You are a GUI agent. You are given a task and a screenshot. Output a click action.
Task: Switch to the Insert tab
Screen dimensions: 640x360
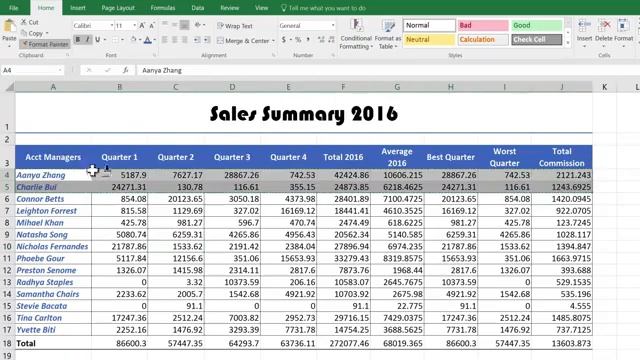[x=78, y=8]
